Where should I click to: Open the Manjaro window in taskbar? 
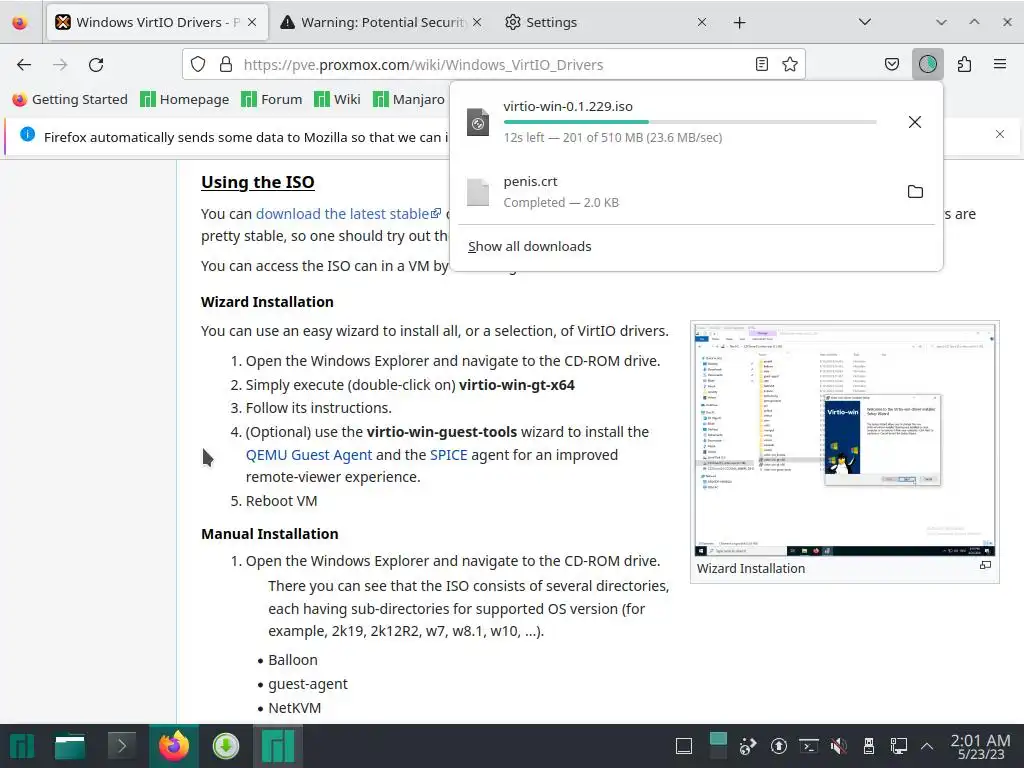coord(278,746)
